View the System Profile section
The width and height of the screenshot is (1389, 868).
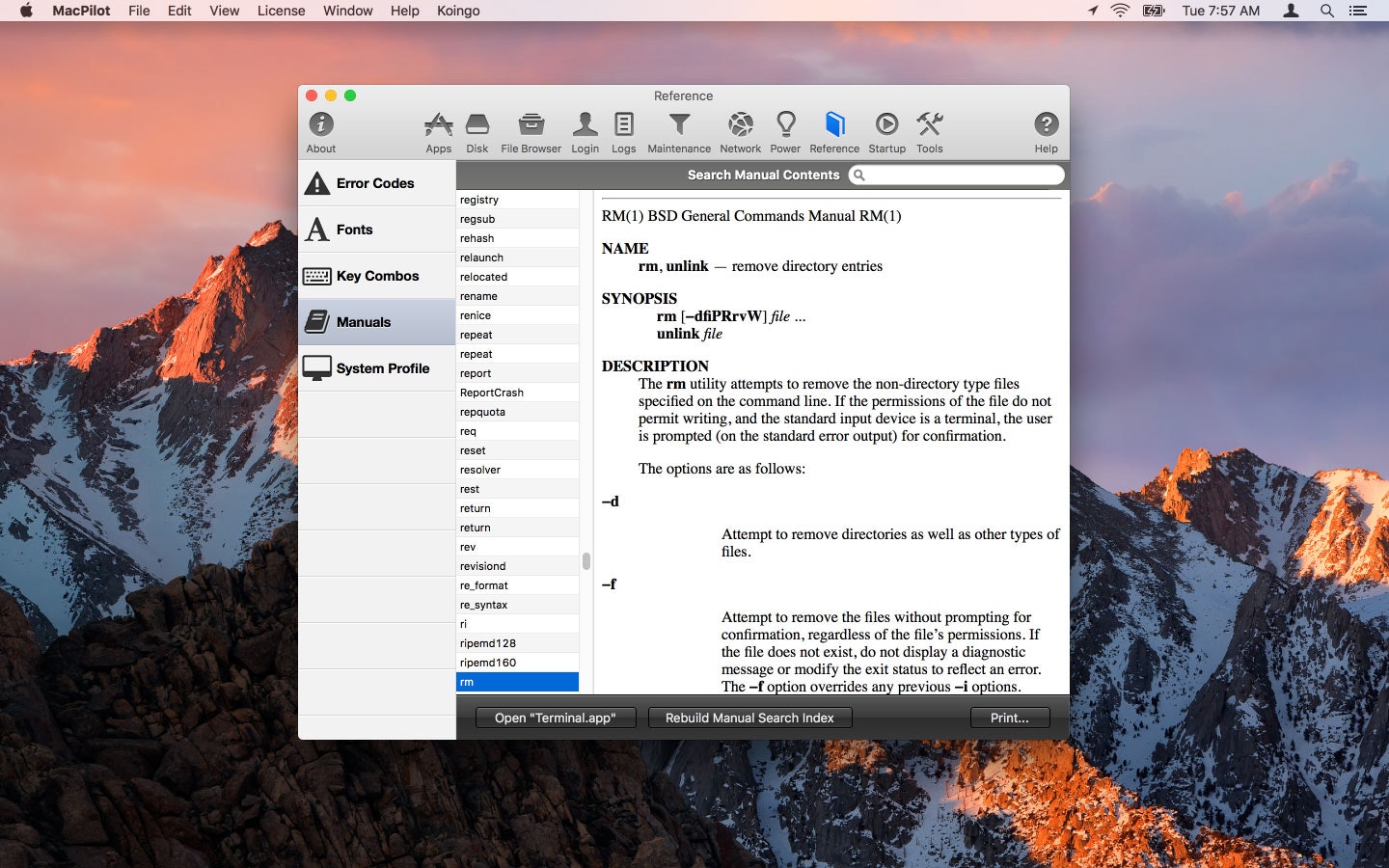pos(375,367)
